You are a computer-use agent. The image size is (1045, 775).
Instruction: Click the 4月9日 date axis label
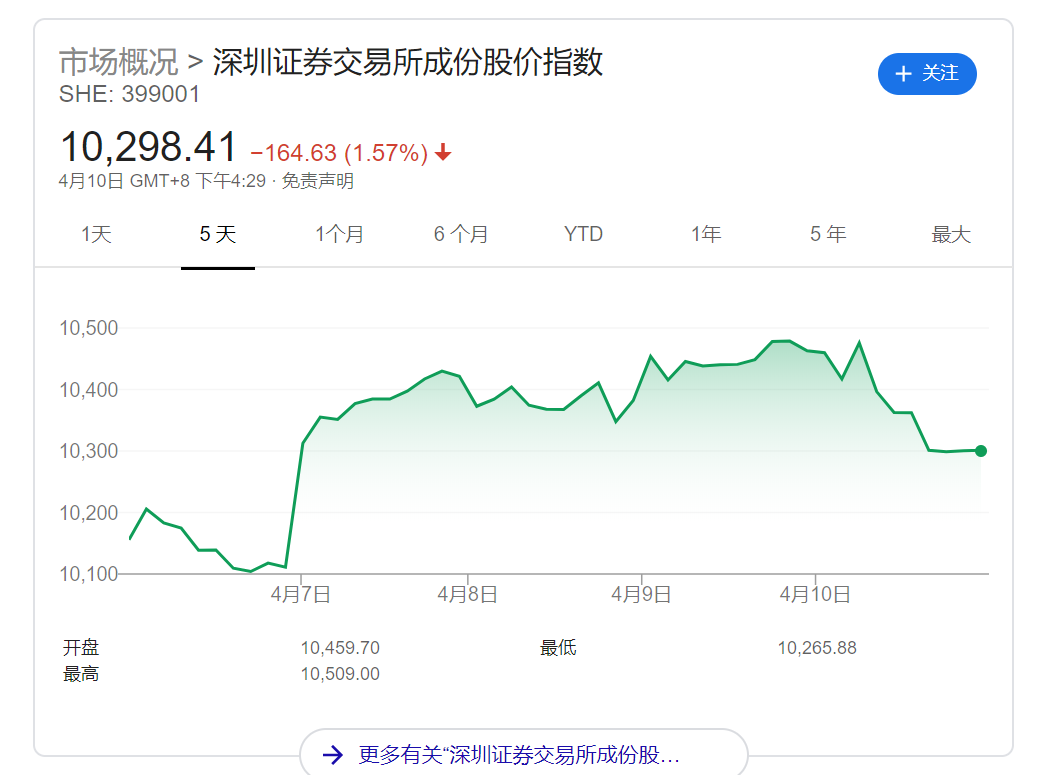pos(641,594)
